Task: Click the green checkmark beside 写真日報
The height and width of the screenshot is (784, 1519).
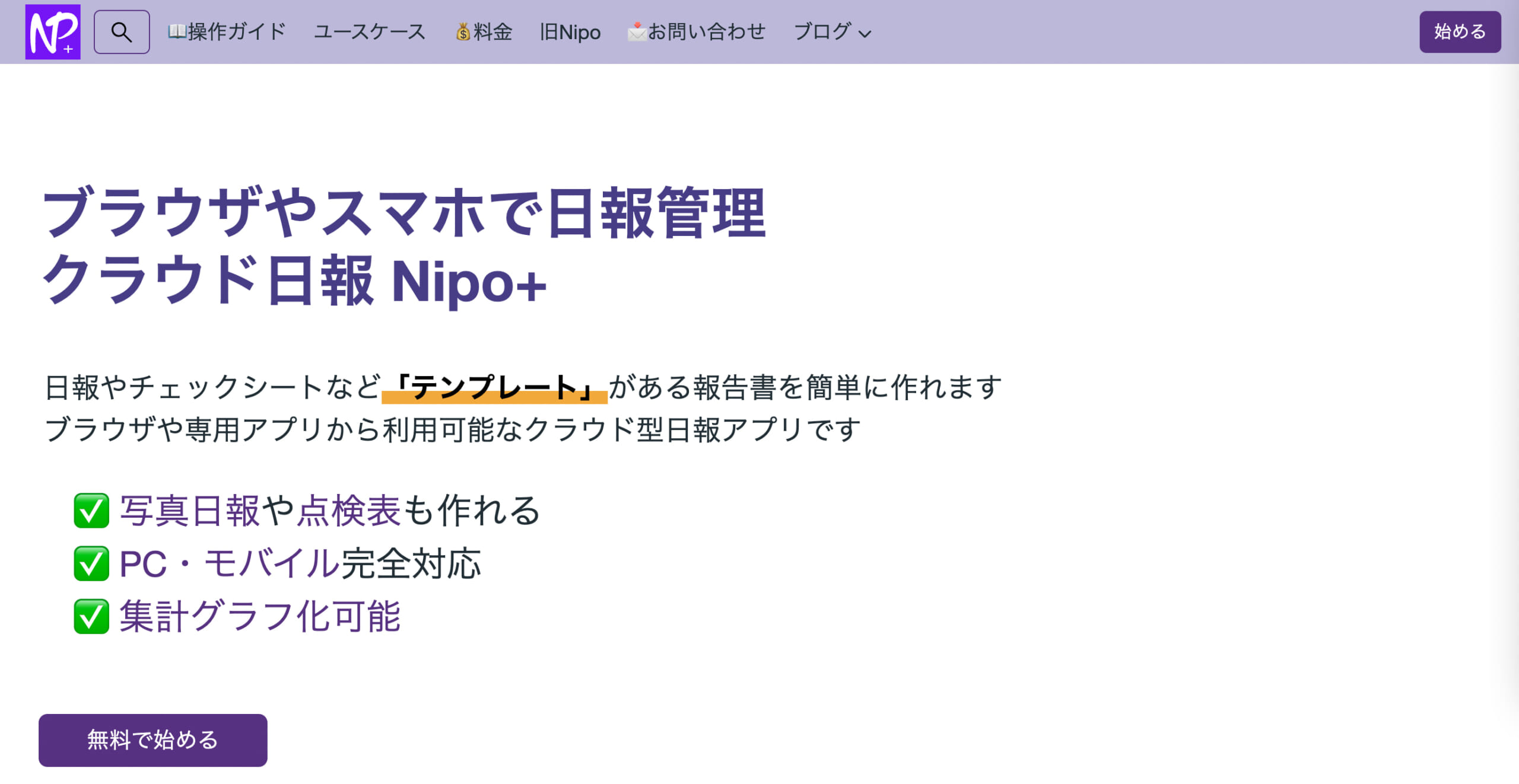Action: (x=91, y=511)
